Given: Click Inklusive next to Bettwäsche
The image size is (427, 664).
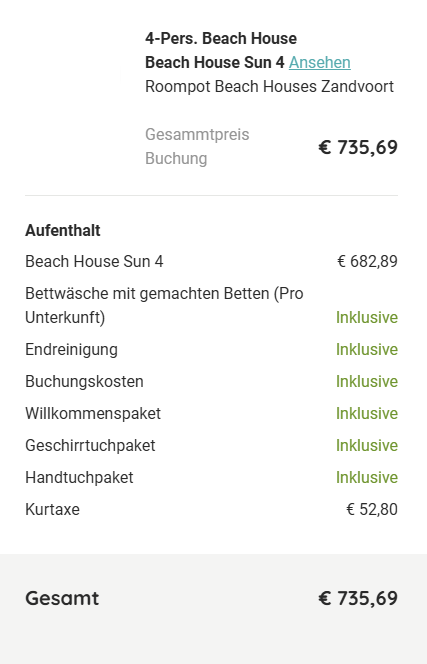Looking at the screenshot, I should (x=367, y=318).
